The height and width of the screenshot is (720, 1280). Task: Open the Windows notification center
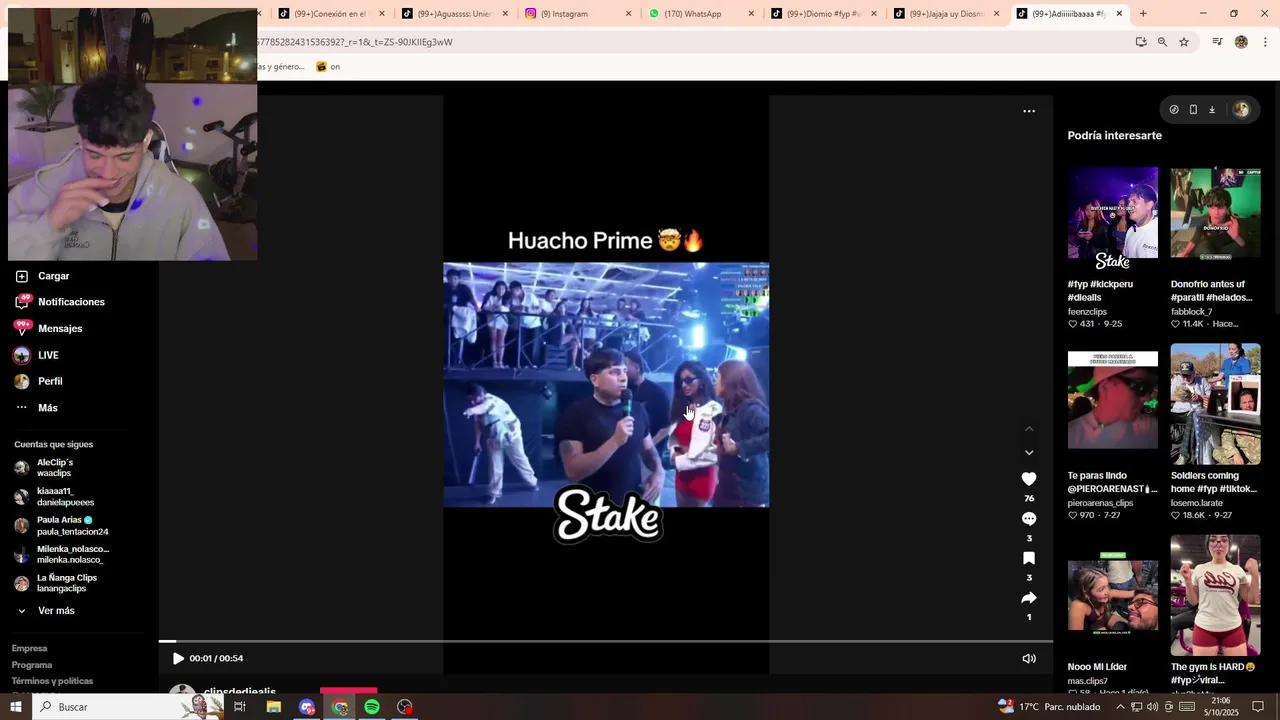point(1258,707)
